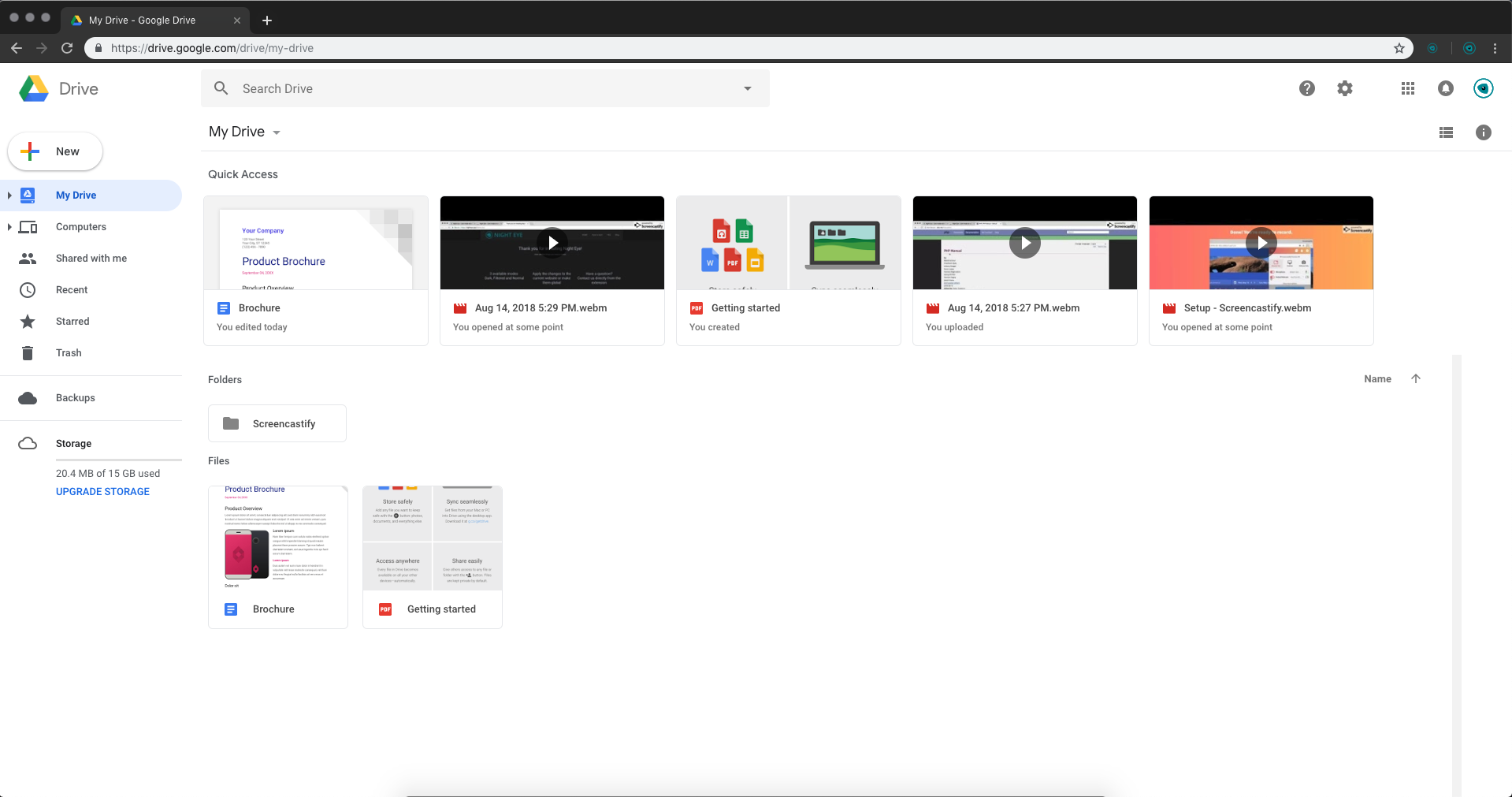Switch to list view layout icon
The image size is (1512, 797).
point(1446,132)
